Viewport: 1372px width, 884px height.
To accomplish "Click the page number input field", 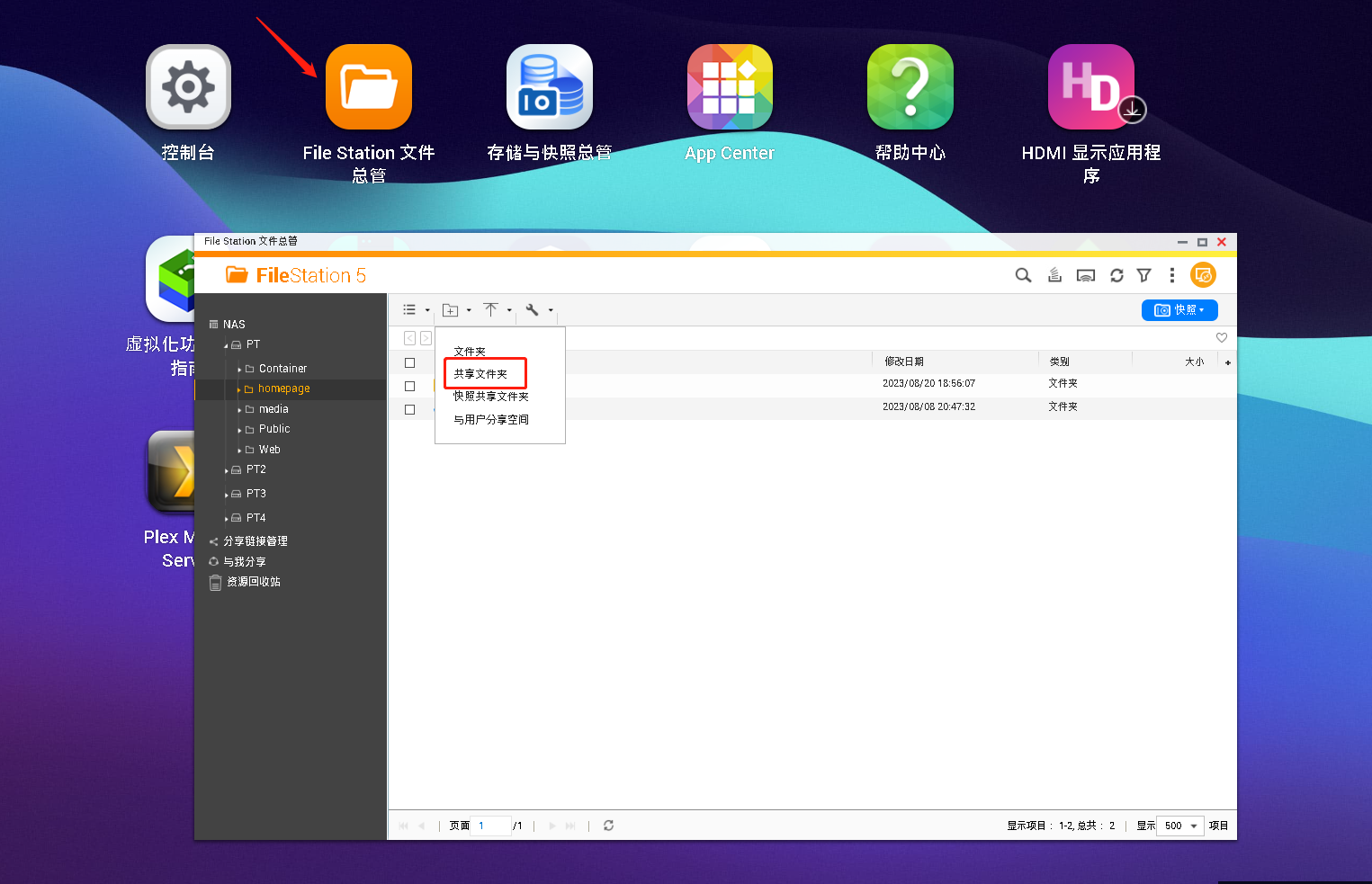I will coord(491,826).
